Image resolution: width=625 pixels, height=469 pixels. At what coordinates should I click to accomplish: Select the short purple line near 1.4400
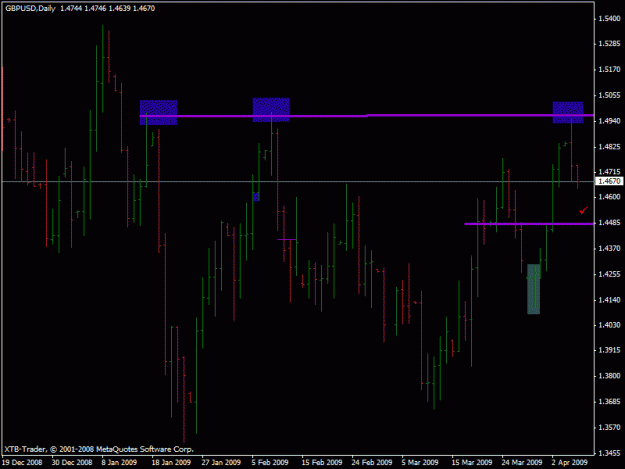[x=287, y=239]
